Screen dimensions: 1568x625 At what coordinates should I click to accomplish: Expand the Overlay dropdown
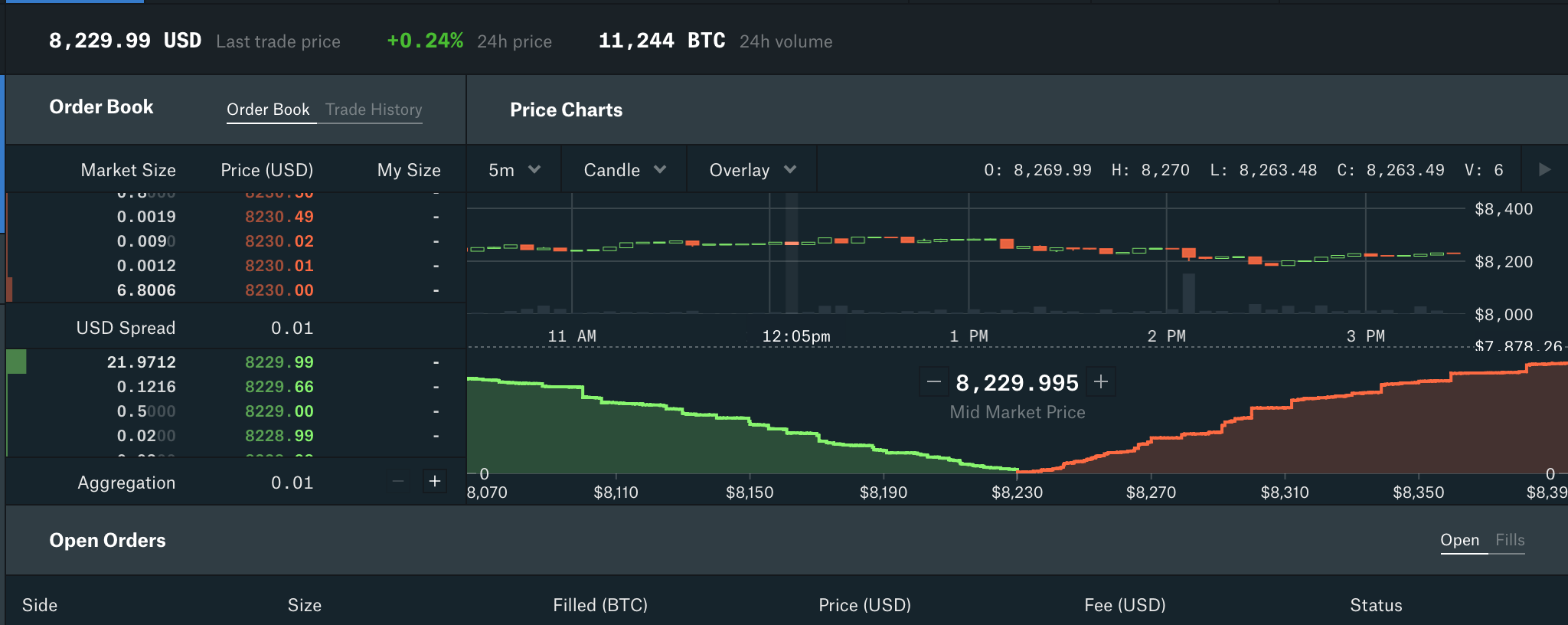coord(752,170)
